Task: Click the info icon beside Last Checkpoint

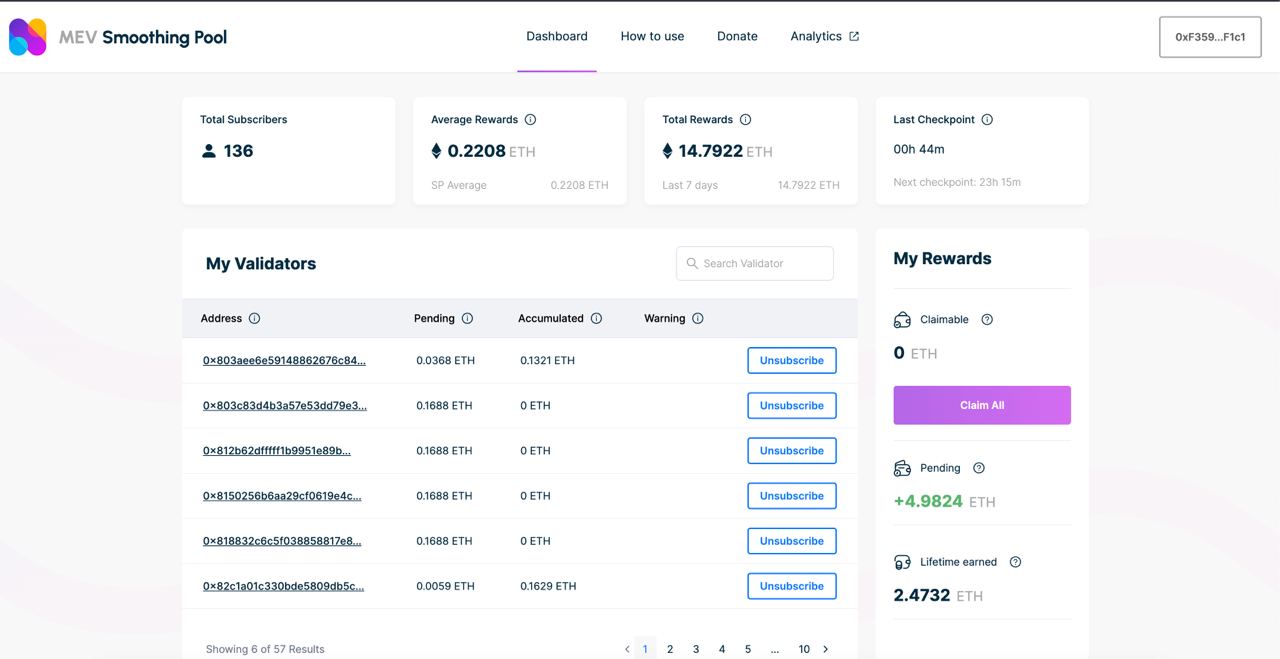Action: (987, 120)
